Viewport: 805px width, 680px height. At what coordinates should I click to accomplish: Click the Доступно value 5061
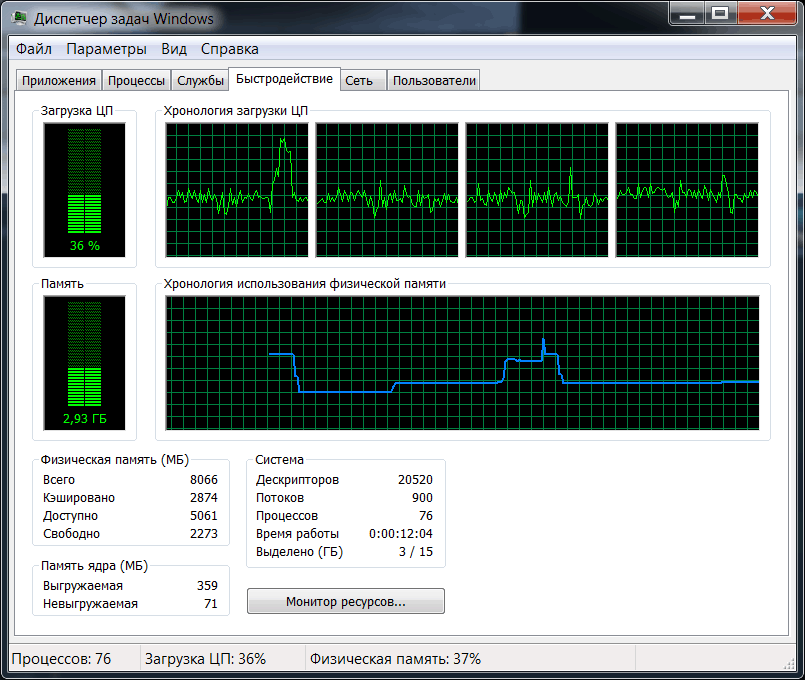click(204, 516)
